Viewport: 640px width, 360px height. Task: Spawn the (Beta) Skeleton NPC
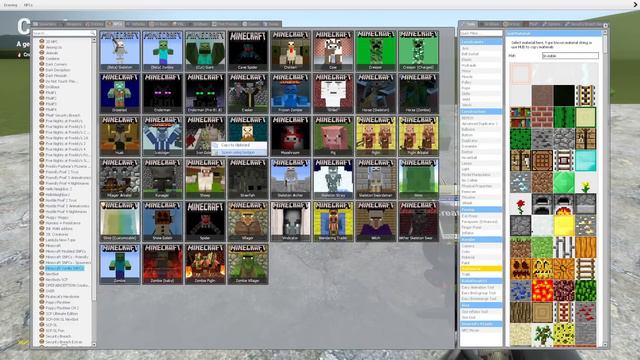point(120,51)
